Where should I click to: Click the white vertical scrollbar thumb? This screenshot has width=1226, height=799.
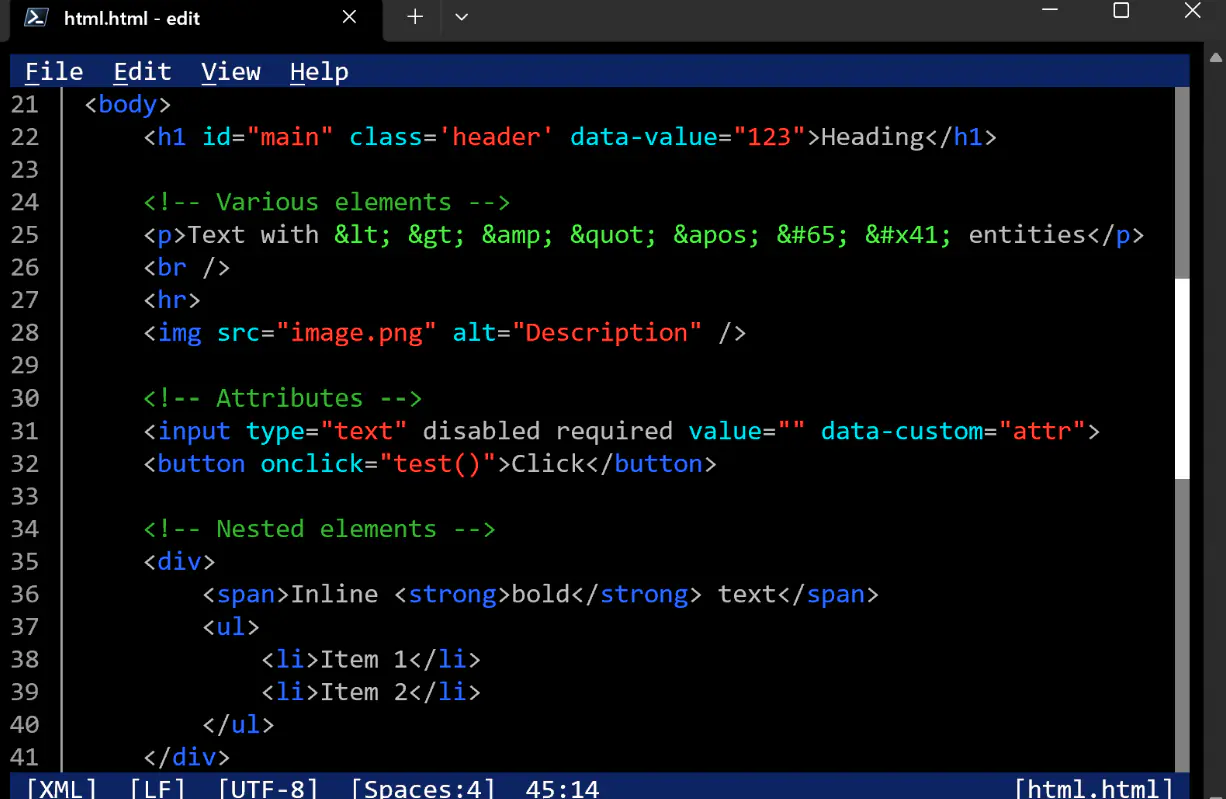point(1182,378)
